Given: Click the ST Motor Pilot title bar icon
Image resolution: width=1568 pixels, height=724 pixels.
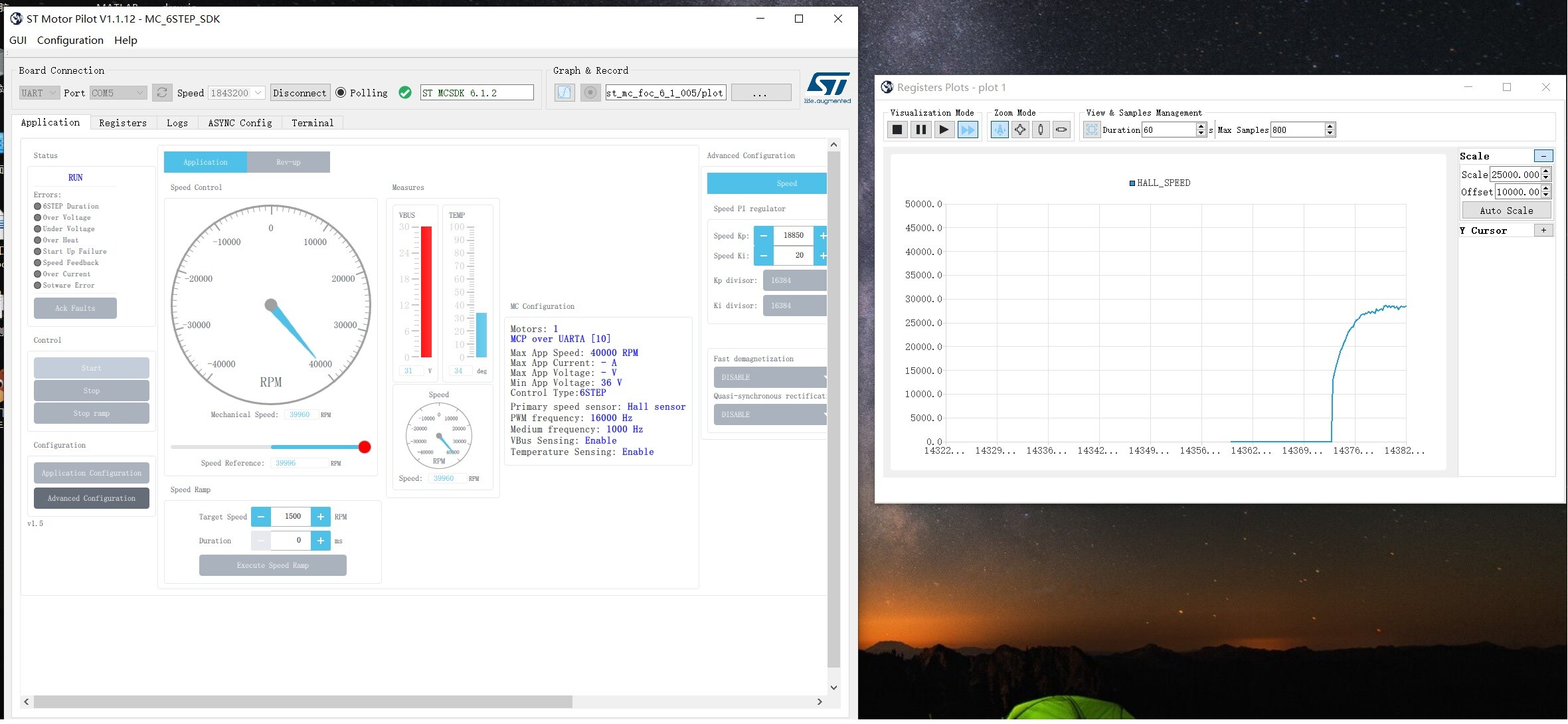Looking at the screenshot, I should (x=16, y=19).
